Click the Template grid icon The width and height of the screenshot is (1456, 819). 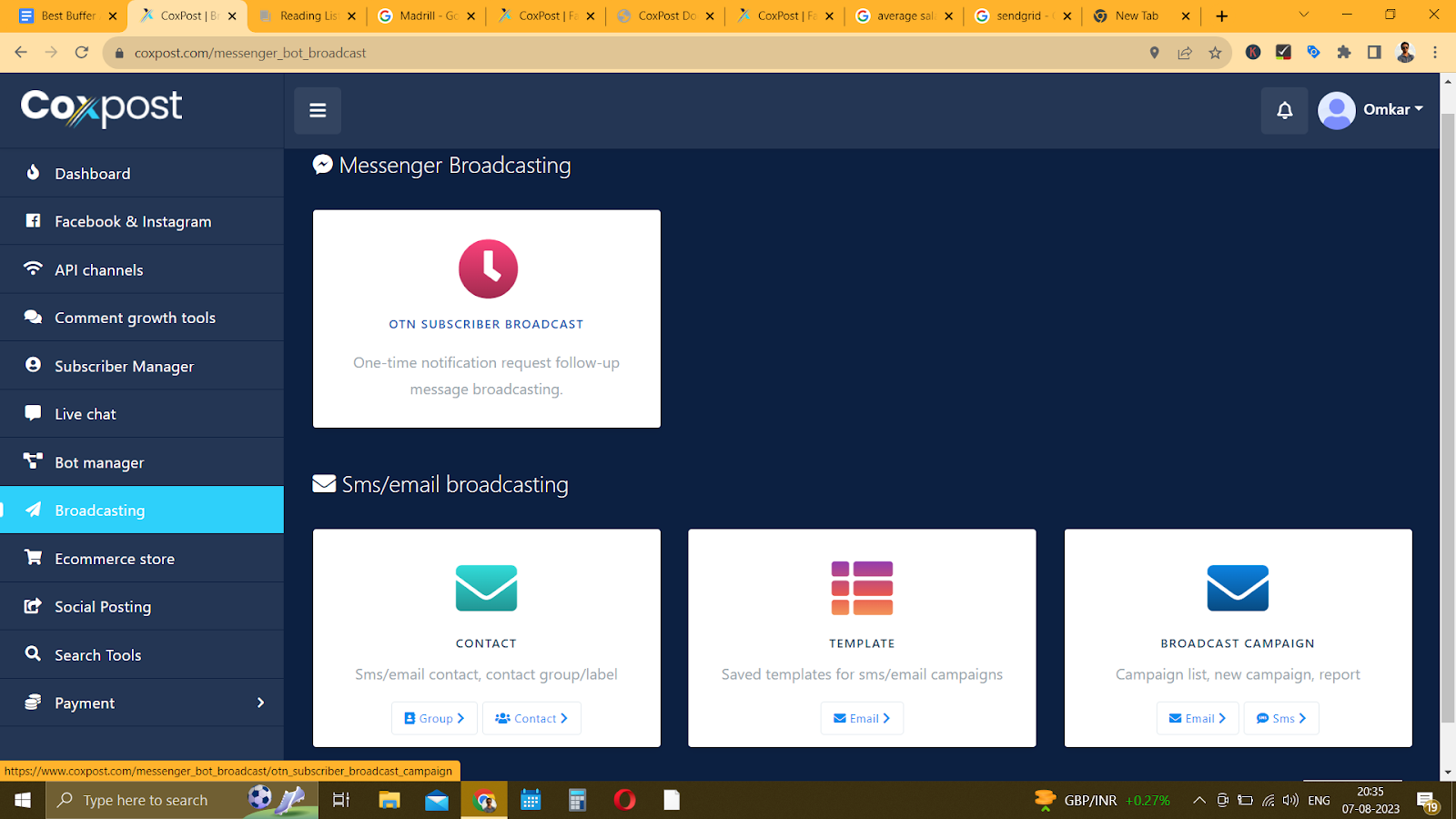862,588
